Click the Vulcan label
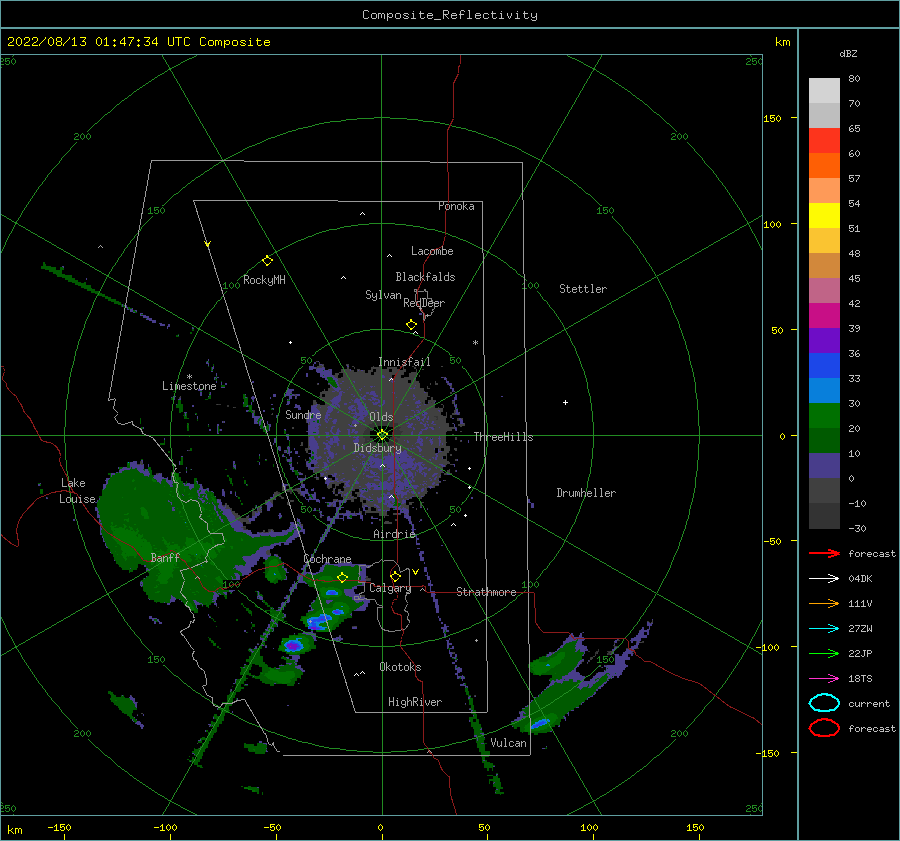The image size is (900, 841). (x=508, y=743)
